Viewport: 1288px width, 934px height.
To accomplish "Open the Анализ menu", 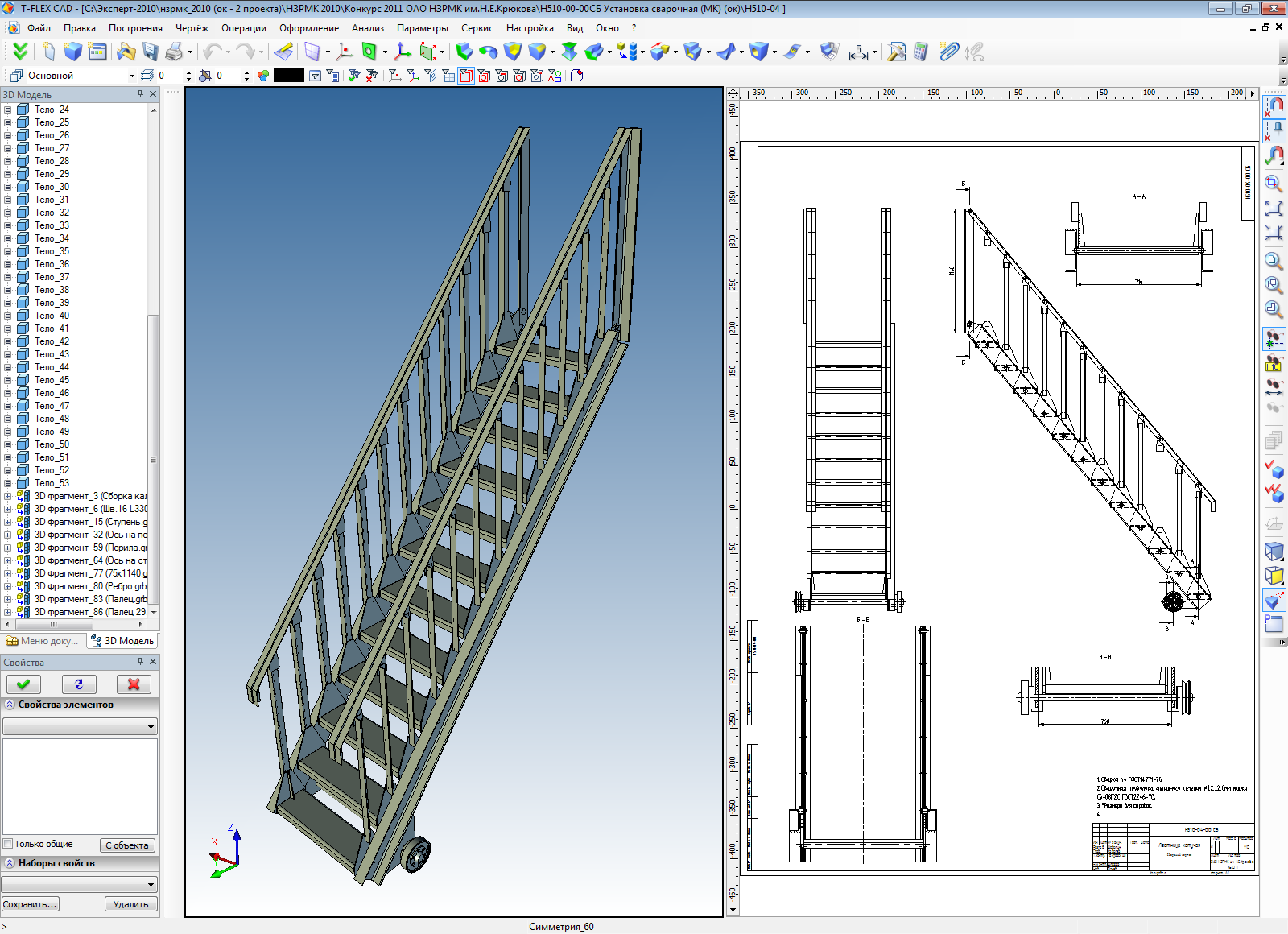I will tap(367, 28).
